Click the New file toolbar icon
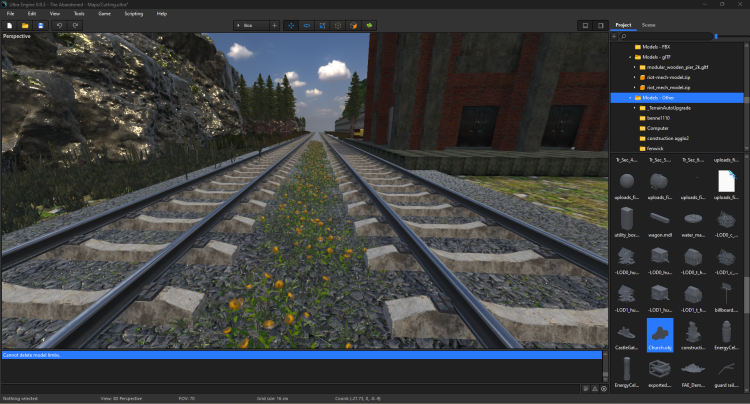Viewport: 750px width, 404px height. (10, 25)
